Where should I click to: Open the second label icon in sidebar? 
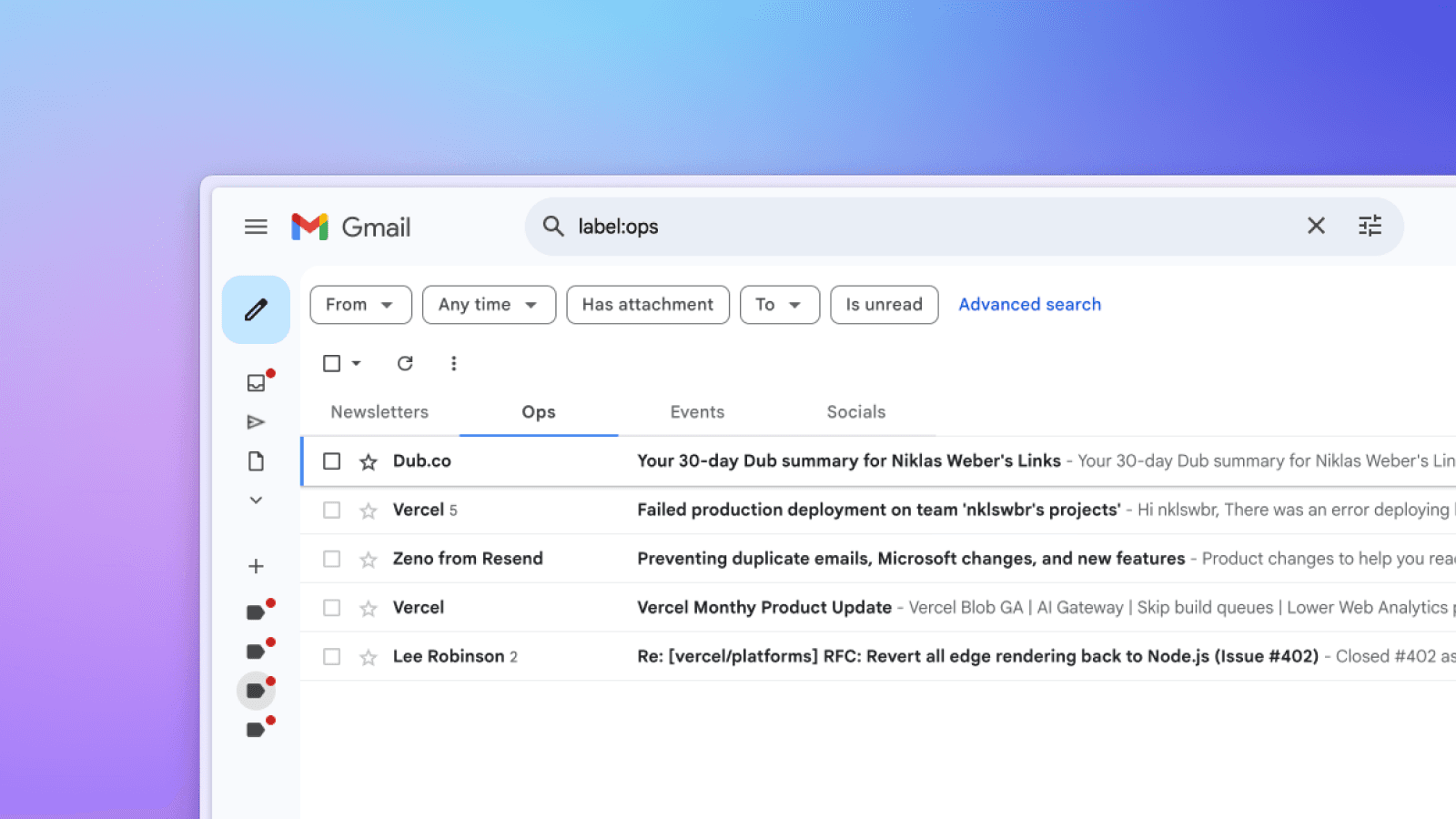pos(256,652)
